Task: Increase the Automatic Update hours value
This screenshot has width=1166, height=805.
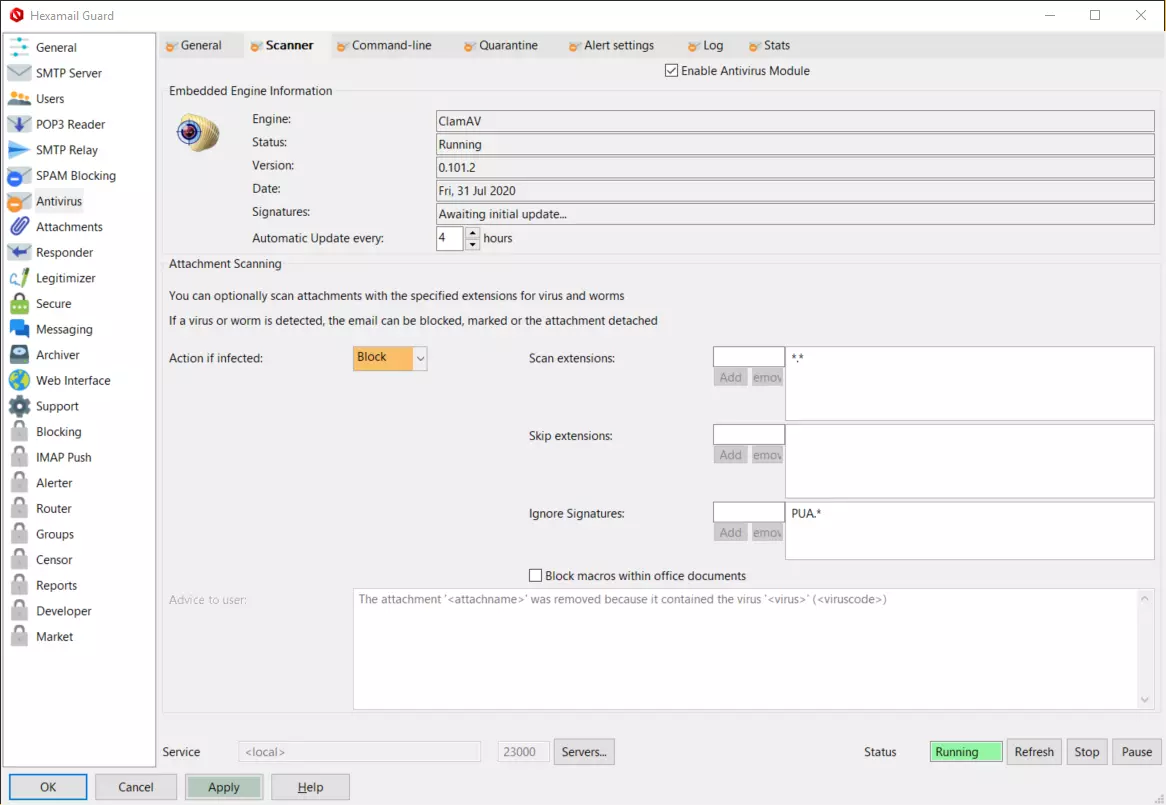Action: pos(472,233)
